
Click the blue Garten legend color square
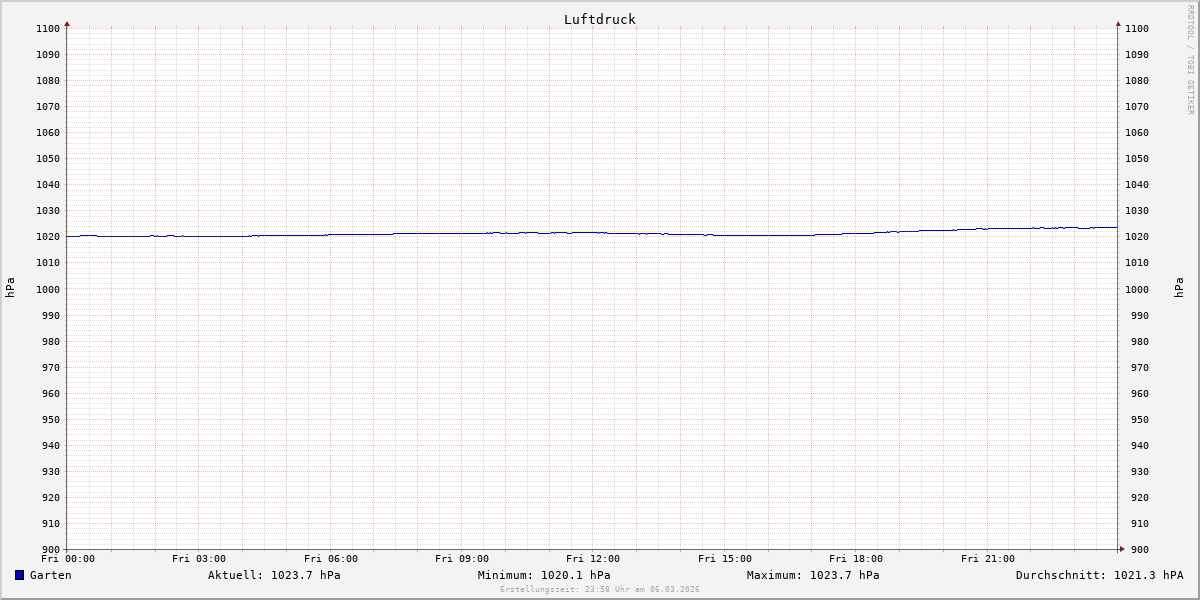[x=19, y=575]
